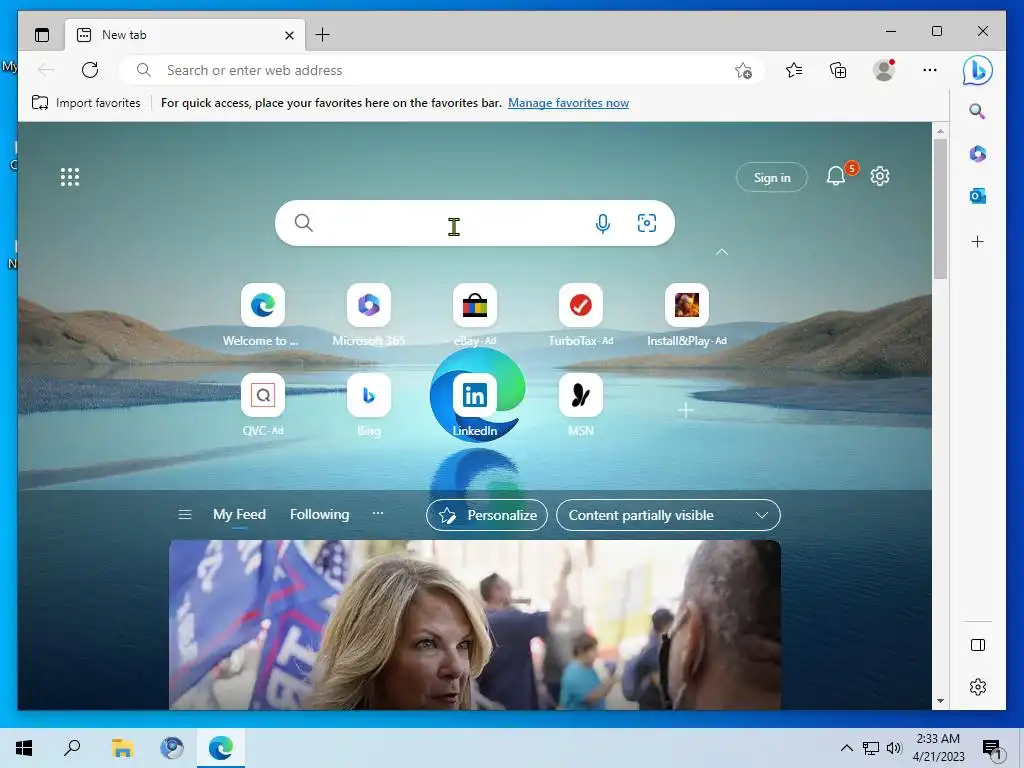Image resolution: width=1024 pixels, height=768 pixels.
Task: Open the Favorites list icon
Action: pyautogui.click(x=794, y=70)
